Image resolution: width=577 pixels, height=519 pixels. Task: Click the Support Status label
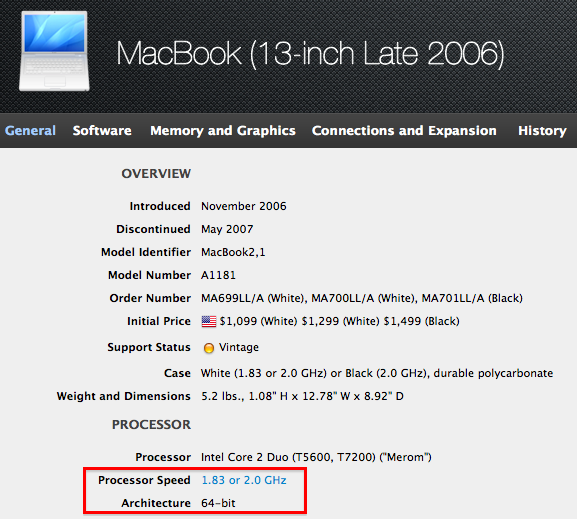(149, 347)
